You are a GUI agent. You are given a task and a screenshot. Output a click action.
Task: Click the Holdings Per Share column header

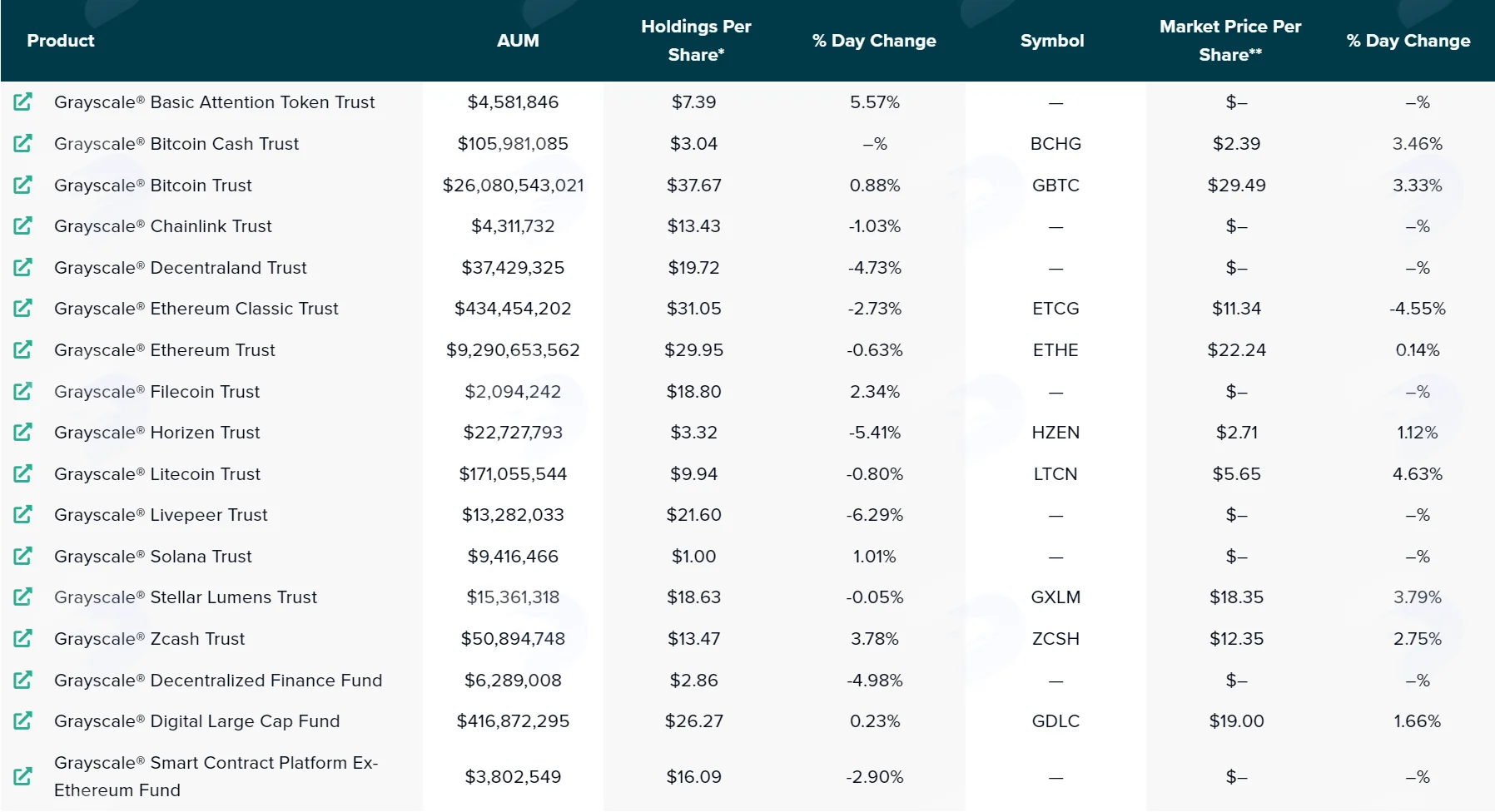tap(696, 40)
